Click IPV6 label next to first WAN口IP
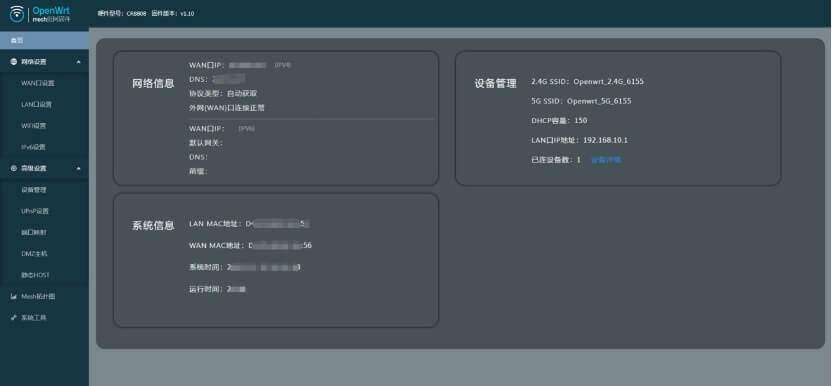 pos(283,65)
